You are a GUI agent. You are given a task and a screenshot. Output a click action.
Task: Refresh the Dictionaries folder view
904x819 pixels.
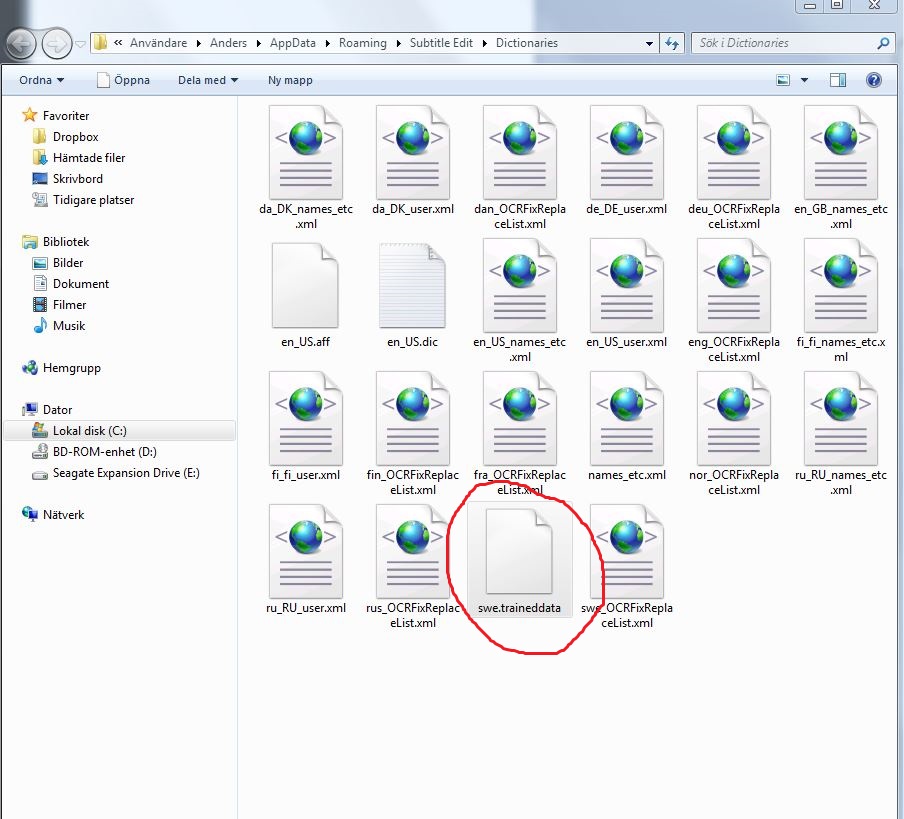pos(672,43)
